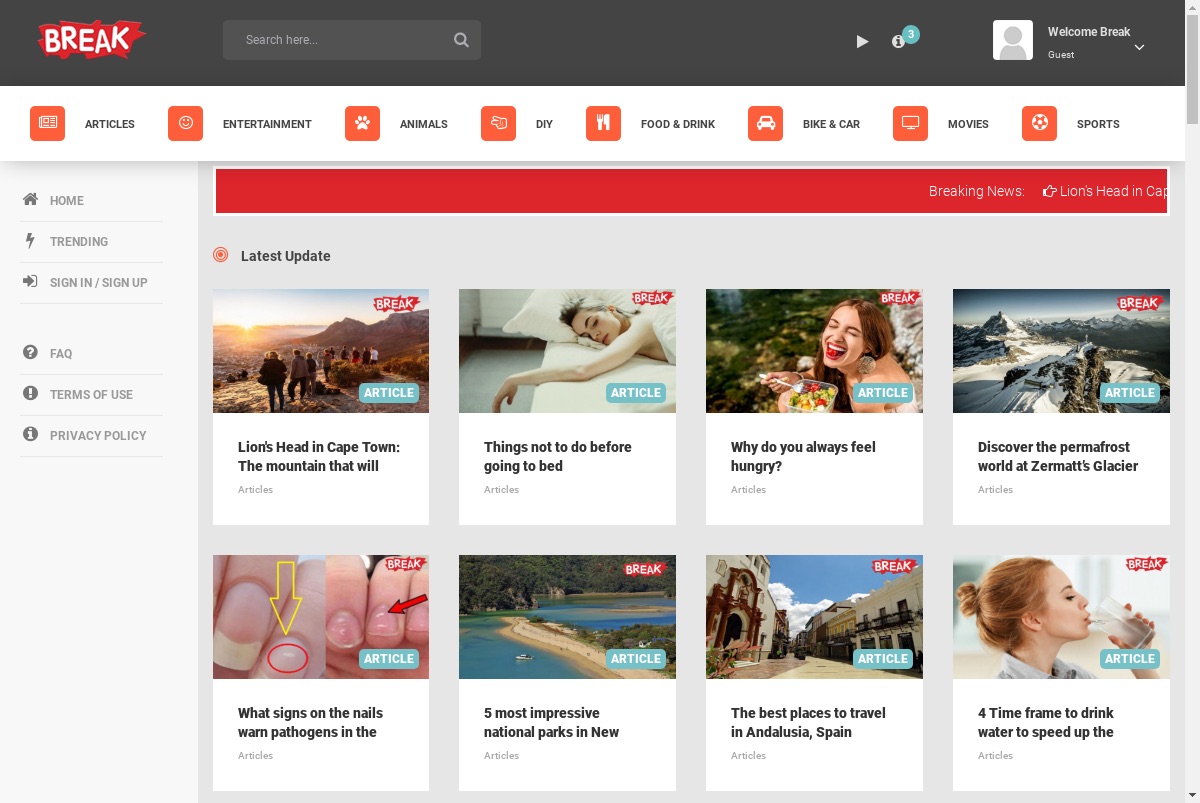Click the Breaking News Lion's Head ticker link
Viewport: 1200px width, 803px height.
pyautogui.click(x=1105, y=191)
